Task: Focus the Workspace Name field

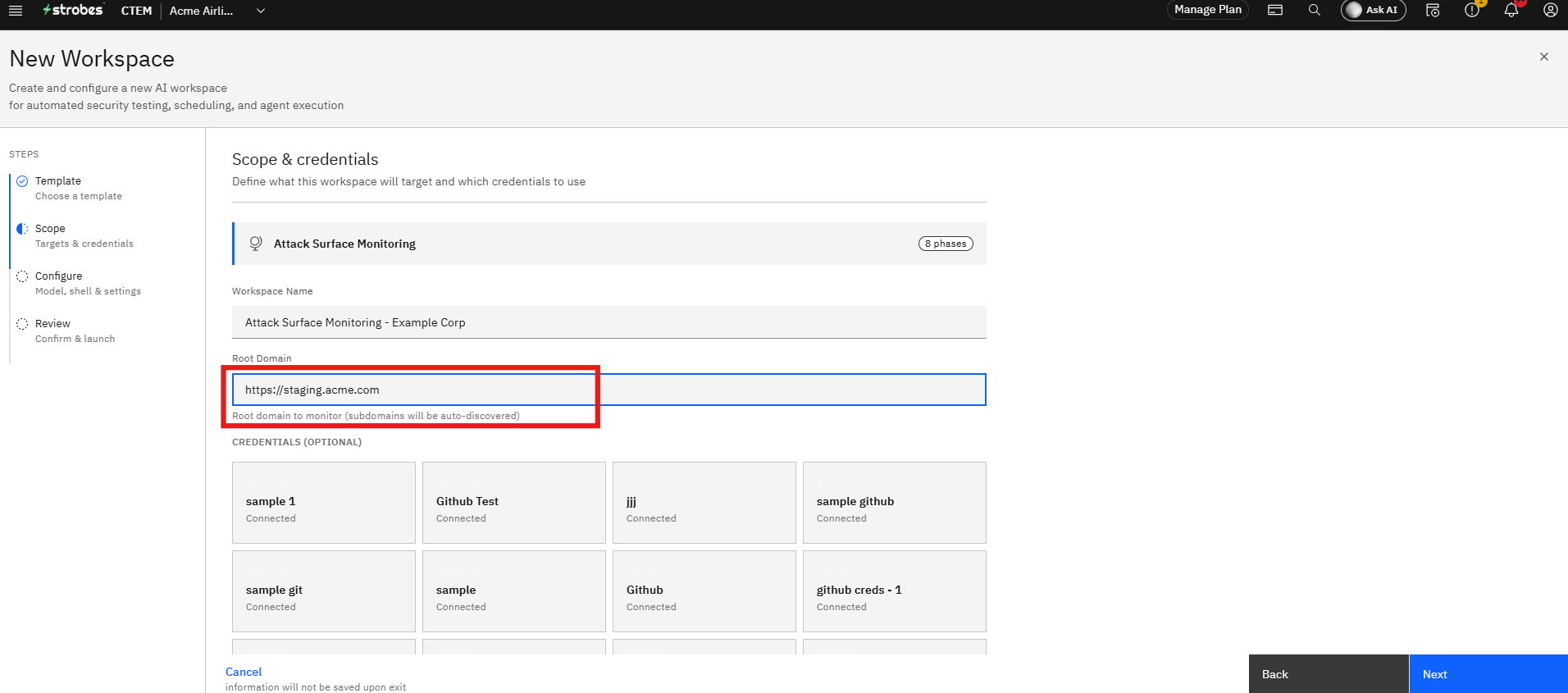Action: 609,322
